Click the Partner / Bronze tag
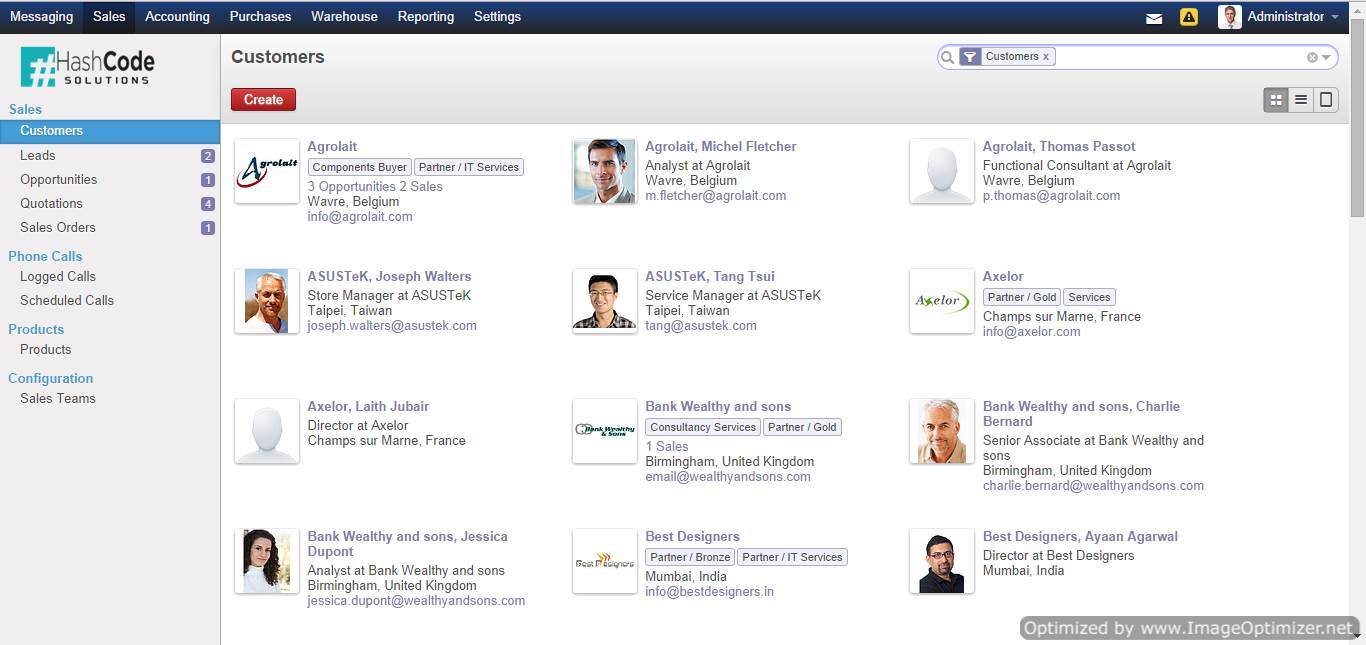 690,557
